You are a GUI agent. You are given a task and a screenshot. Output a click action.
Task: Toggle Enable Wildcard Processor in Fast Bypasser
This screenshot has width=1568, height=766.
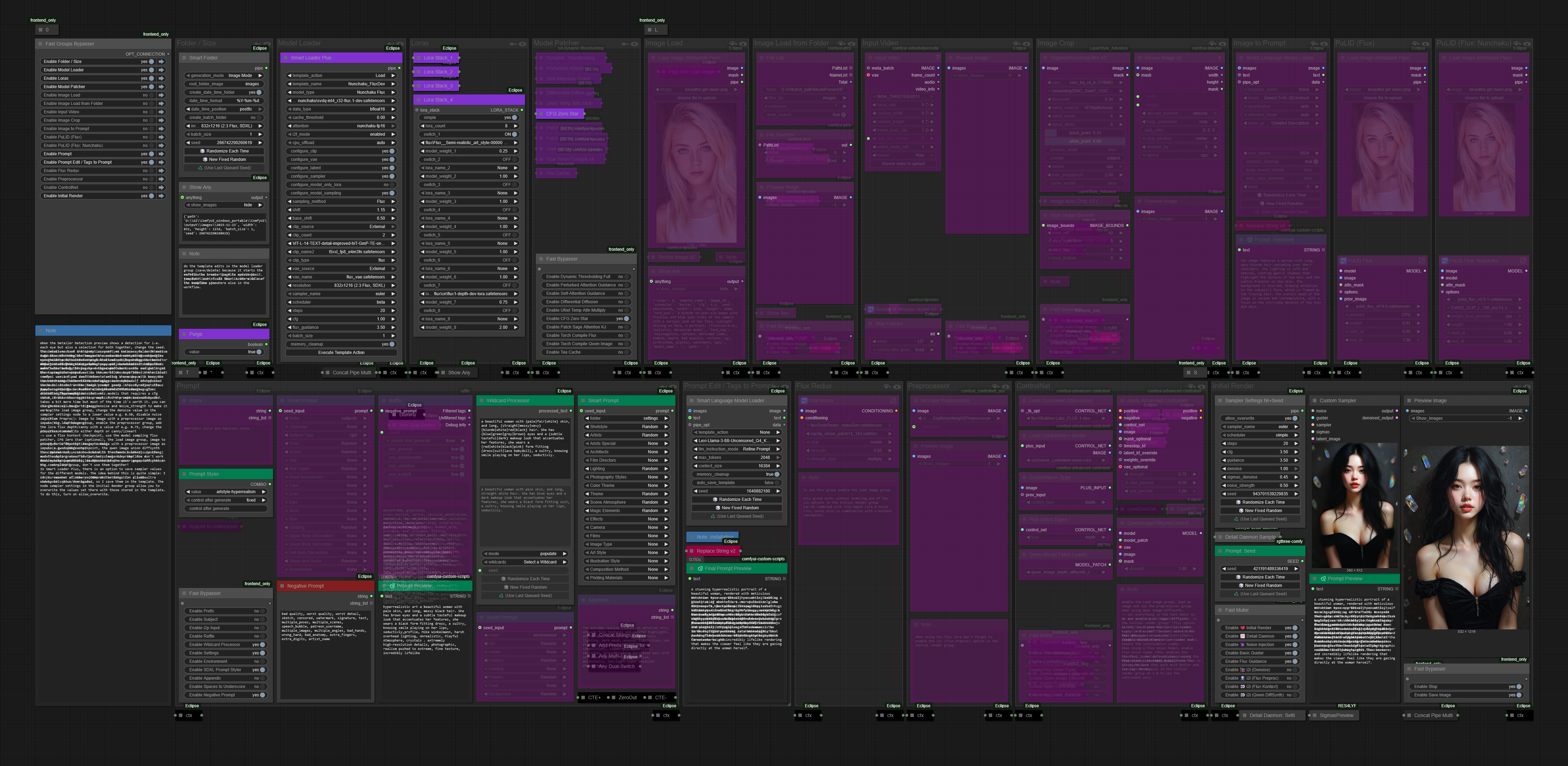263,645
